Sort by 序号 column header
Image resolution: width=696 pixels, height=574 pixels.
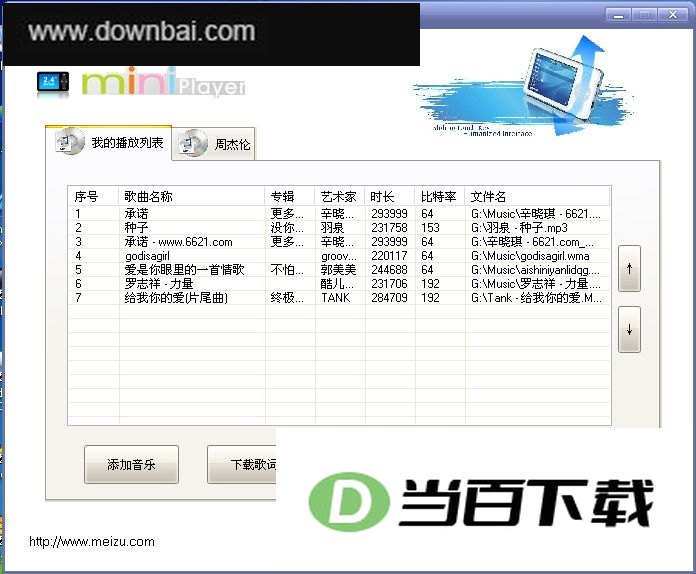pos(93,196)
